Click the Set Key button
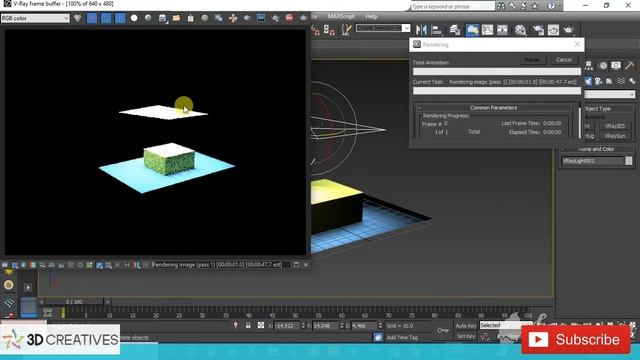 click(466, 336)
